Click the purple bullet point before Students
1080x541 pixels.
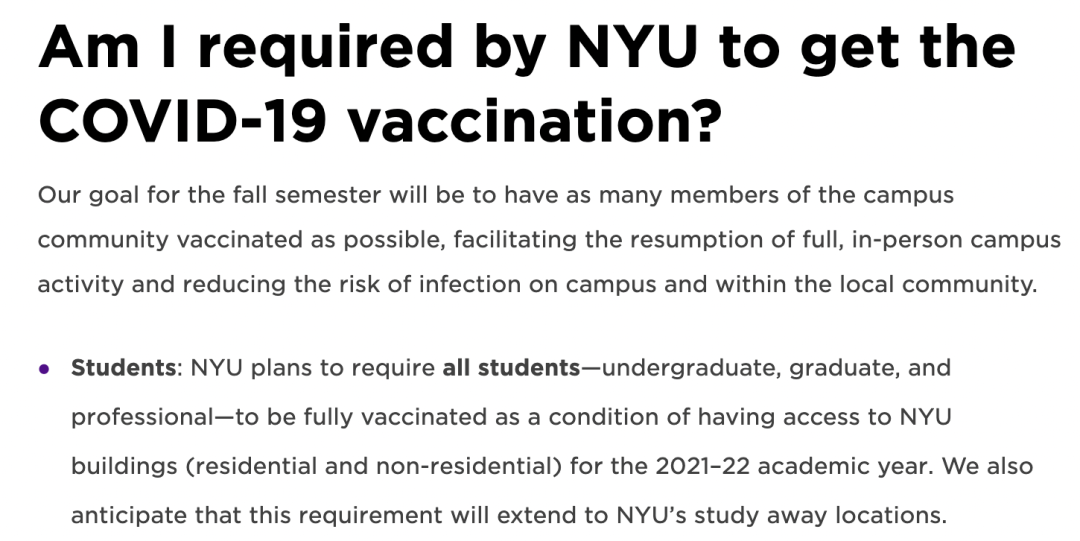[44, 369]
